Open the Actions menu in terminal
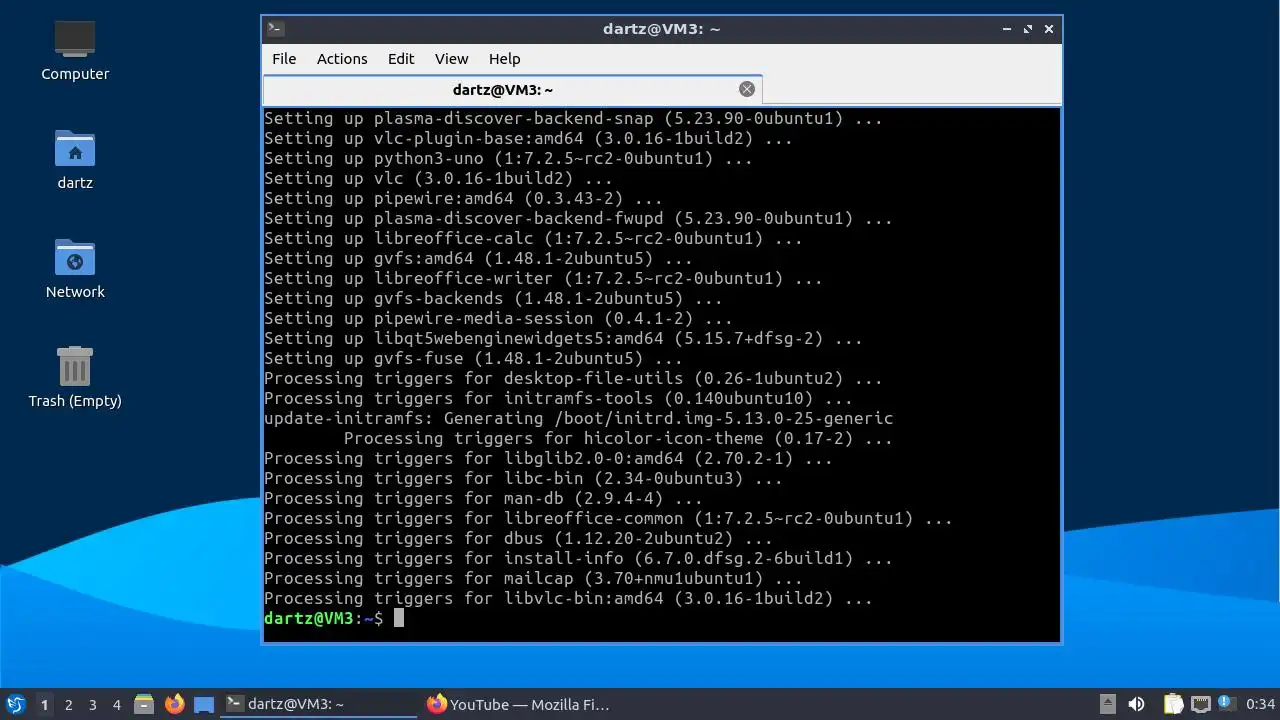 coord(342,59)
